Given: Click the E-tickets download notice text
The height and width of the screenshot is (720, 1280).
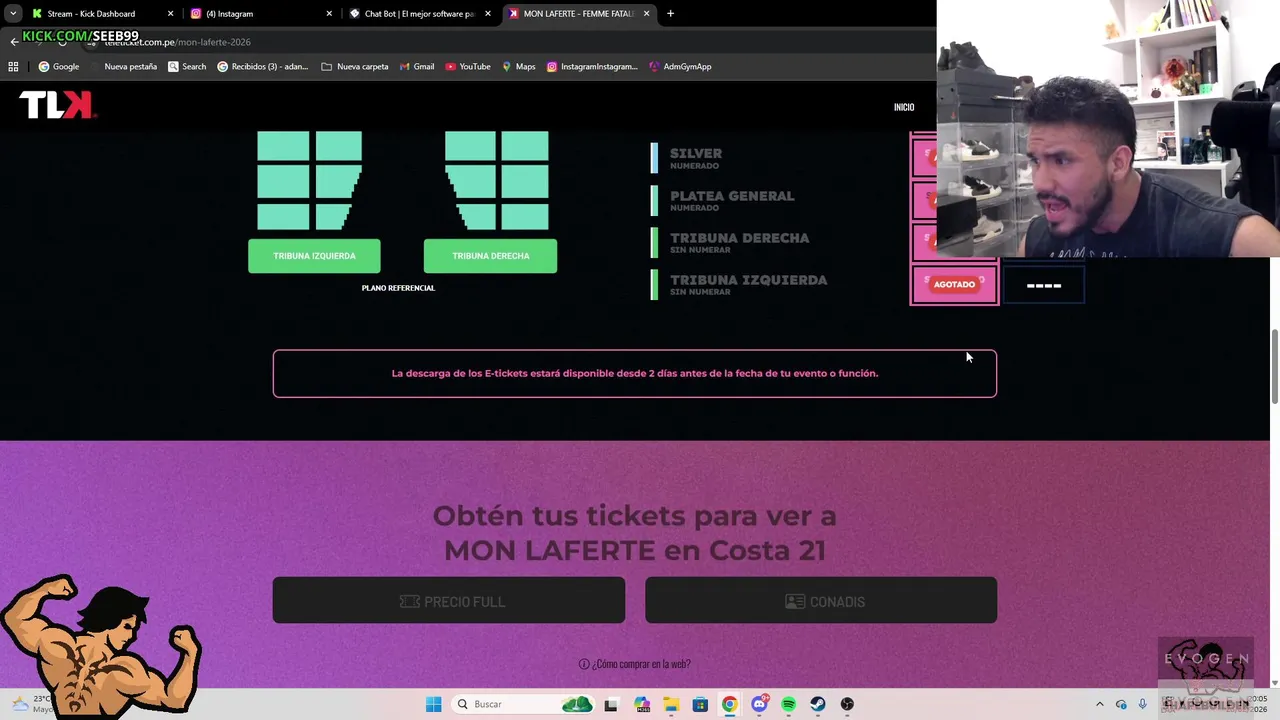Looking at the screenshot, I should click(x=635, y=373).
